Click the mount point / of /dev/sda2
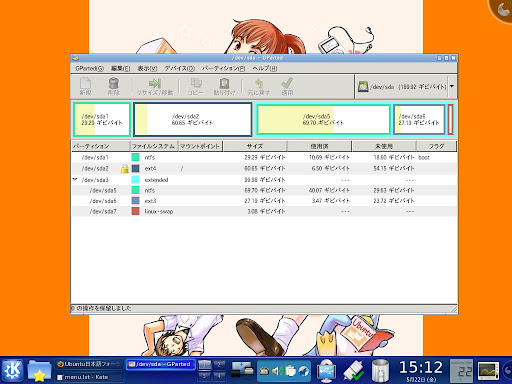This screenshot has width=512, height=384. (x=182, y=169)
